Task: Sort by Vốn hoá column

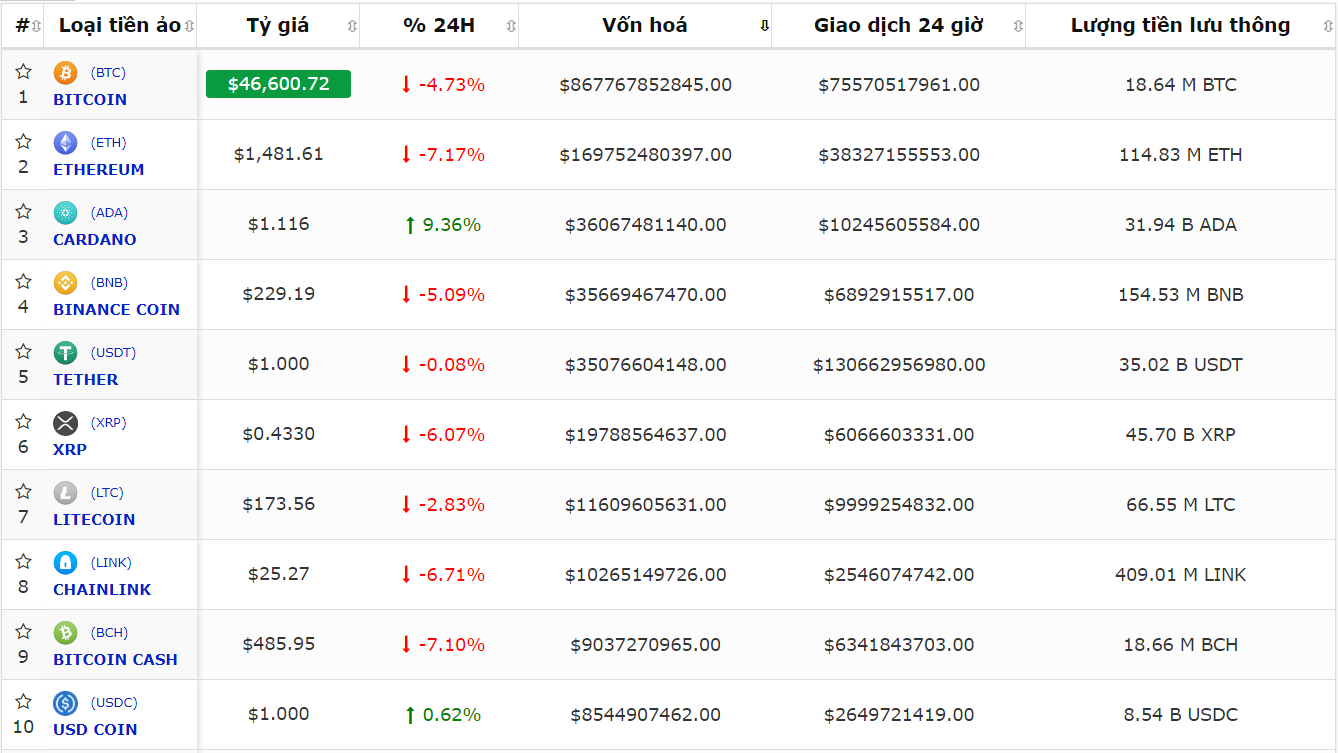Action: [645, 26]
